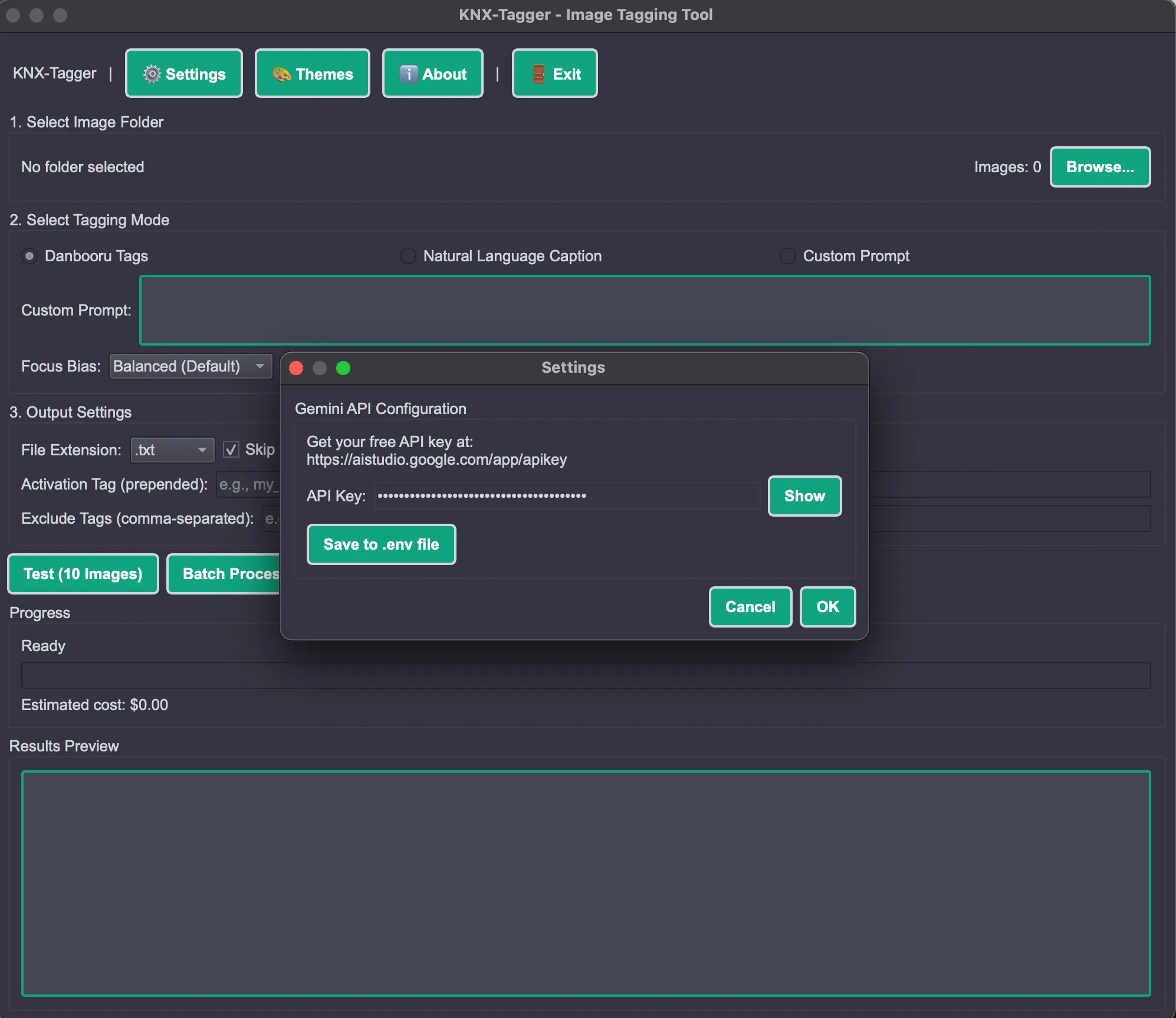The width and height of the screenshot is (1176, 1018).
Task: Start Test (10 Images) run
Action: pos(83,574)
